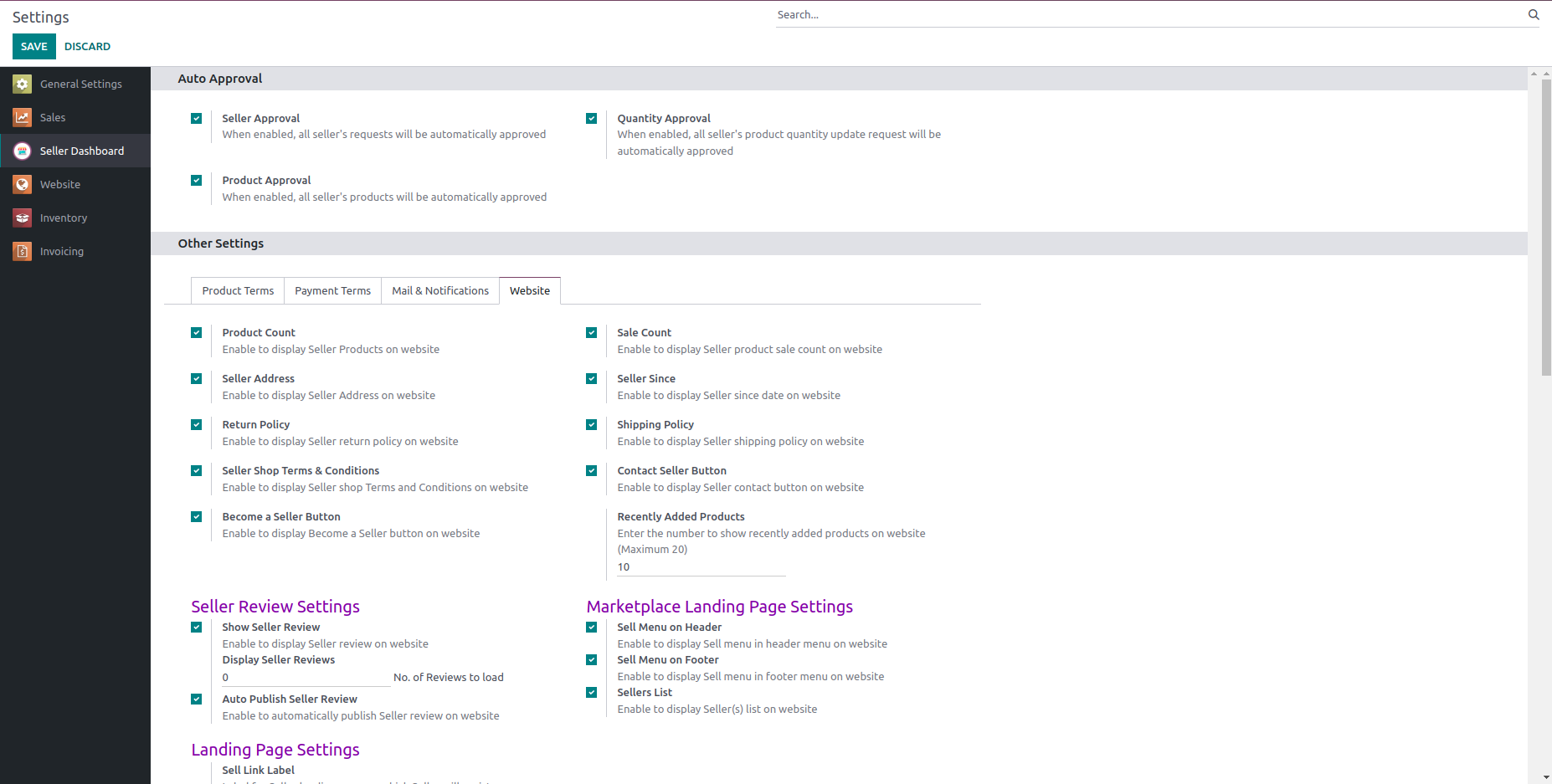Image resolution: width=1552 pixels, height=784 pixels.
Task: Uncheck Quantity Approval auto-approve option
Action: 592,119
